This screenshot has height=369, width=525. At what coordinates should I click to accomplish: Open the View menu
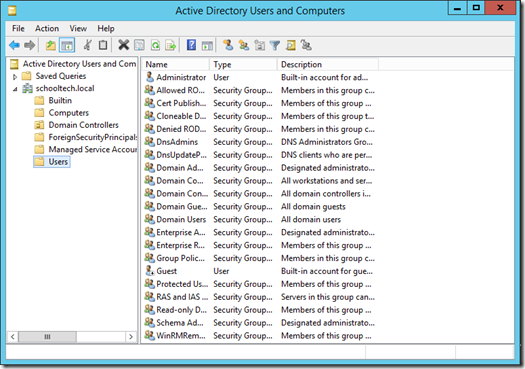click(x=78, y=28)
